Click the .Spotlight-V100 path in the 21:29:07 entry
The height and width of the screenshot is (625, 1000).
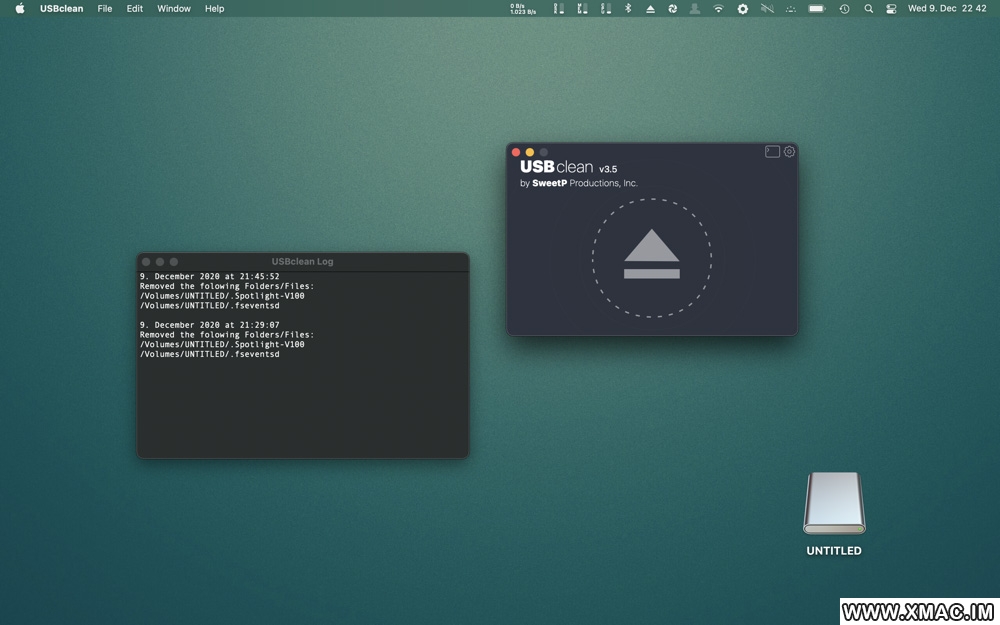click(x=222, y=344)
